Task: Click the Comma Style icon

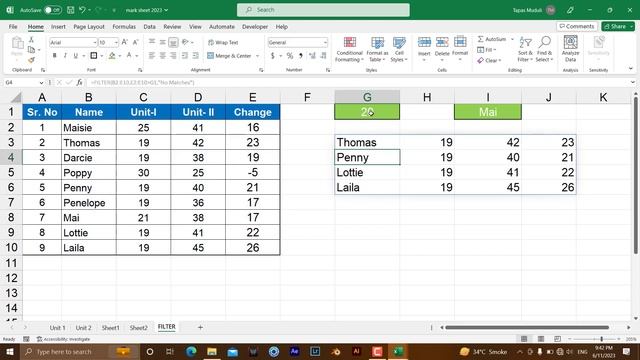Action: (301, 56)
